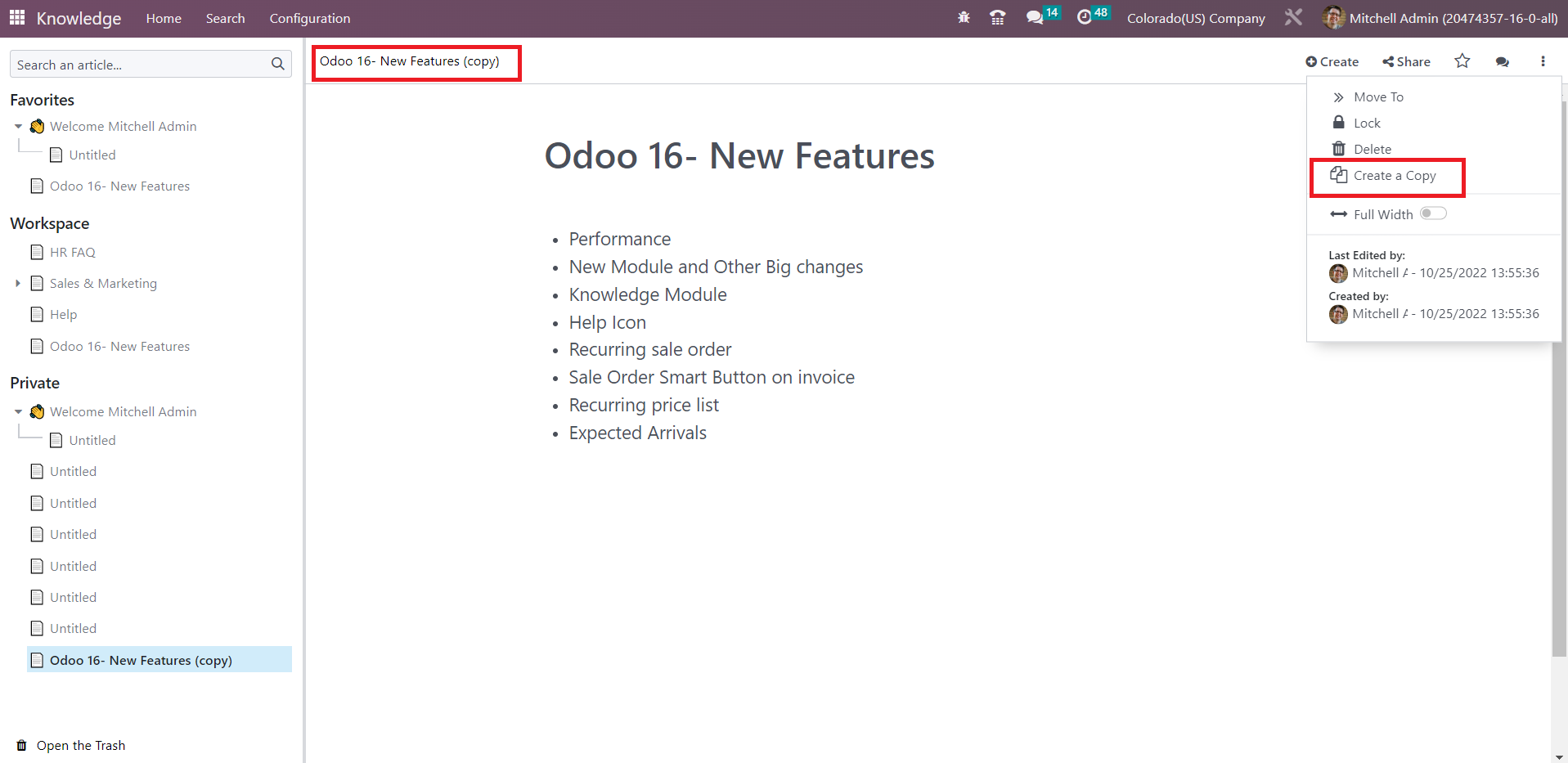Screen dimensions: 1568x763
Task: Click the waving hand emoji in Favorites
Action: coord(38,126)
